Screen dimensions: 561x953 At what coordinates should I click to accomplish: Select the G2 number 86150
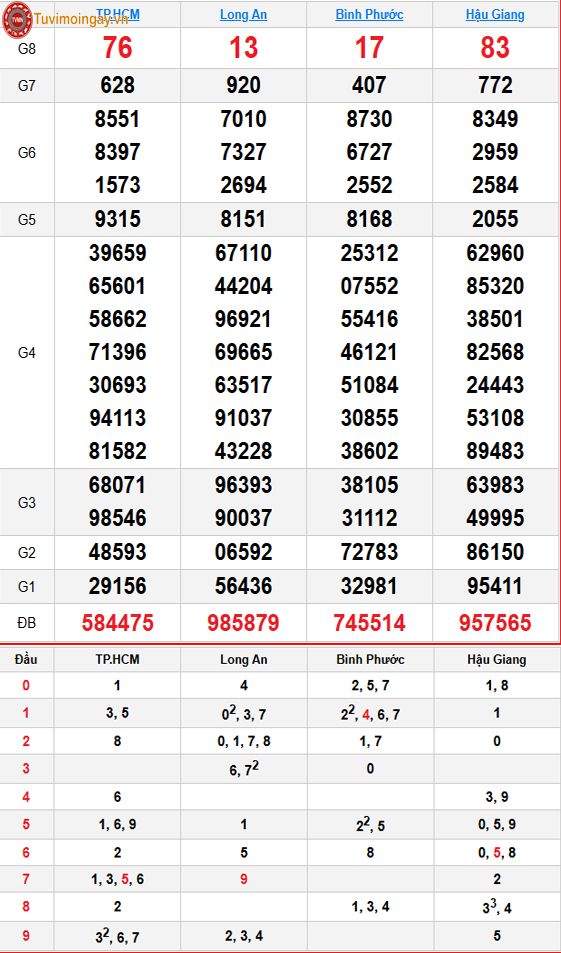(495, 552)
